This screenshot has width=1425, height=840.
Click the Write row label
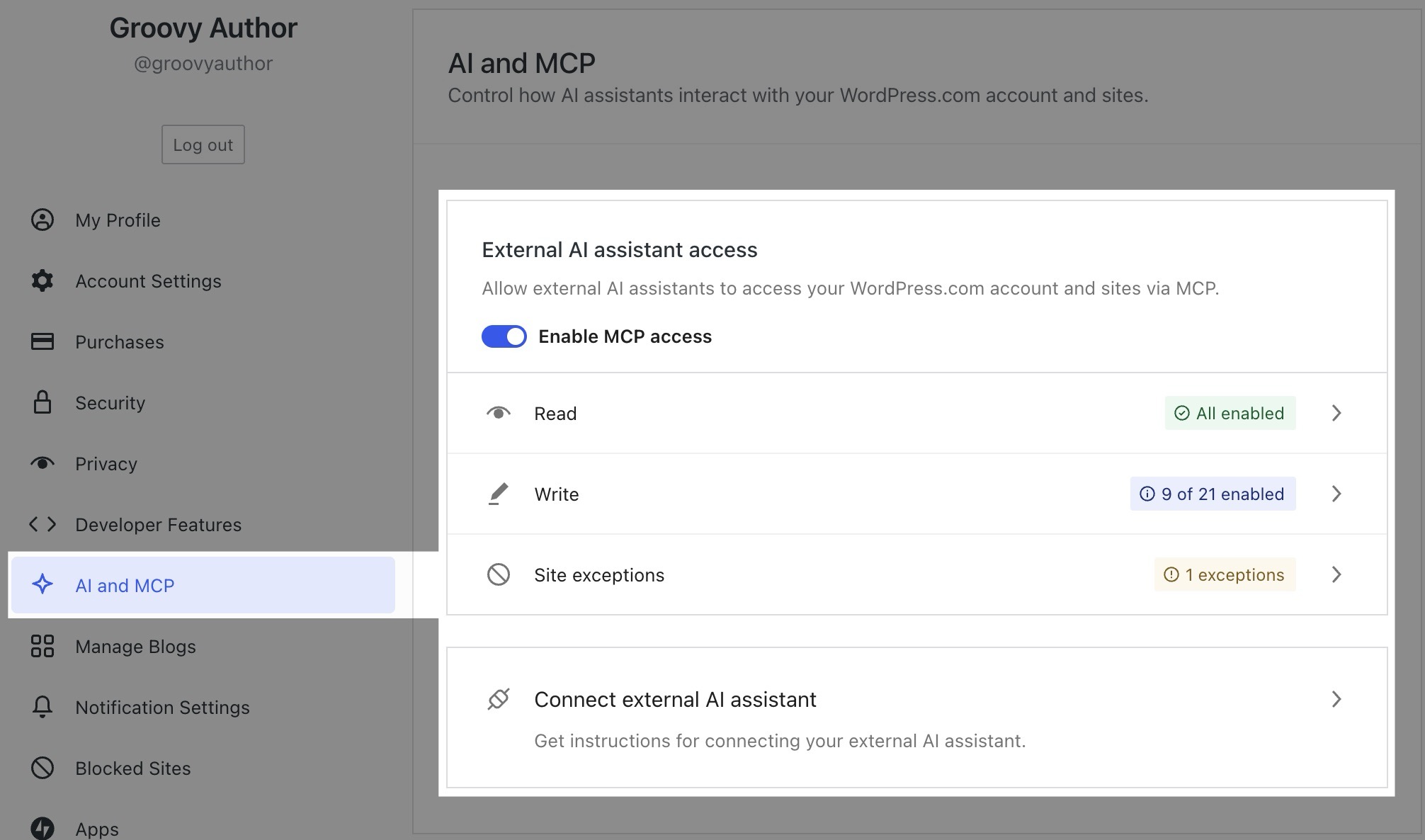coord(557,494)
